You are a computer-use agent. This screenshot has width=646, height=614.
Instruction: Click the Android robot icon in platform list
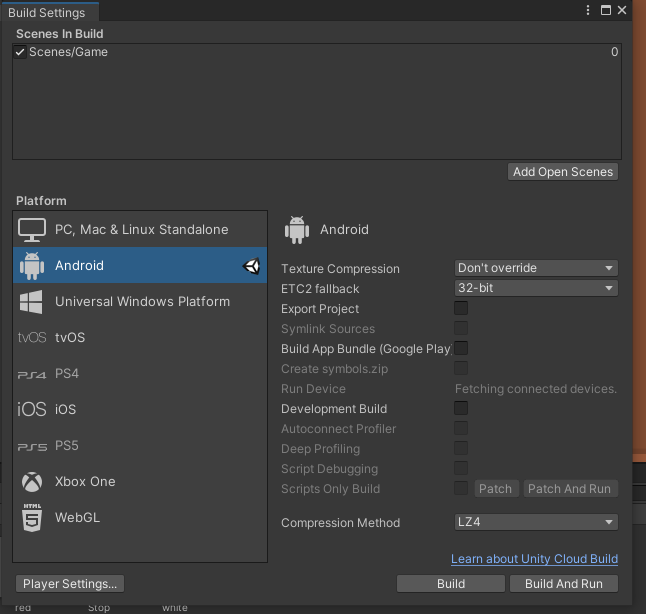(32, 266)
